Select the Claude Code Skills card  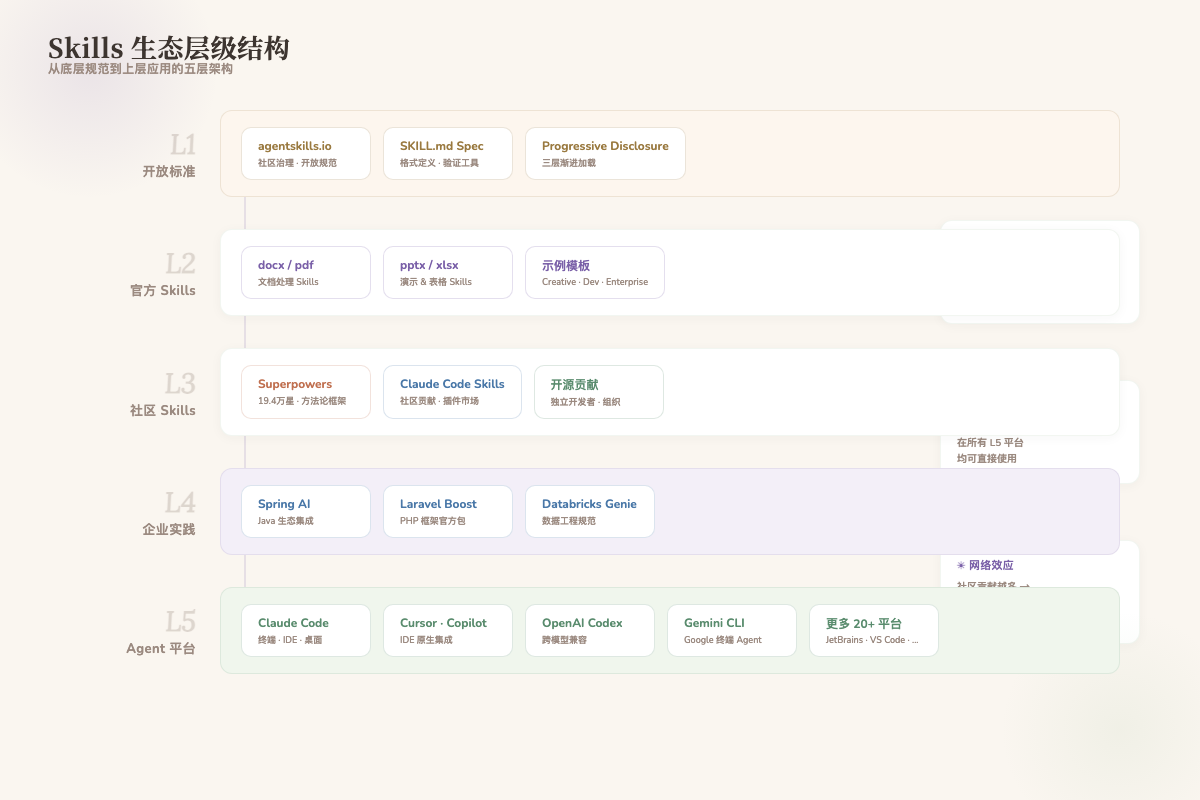[x=452, y=391]
